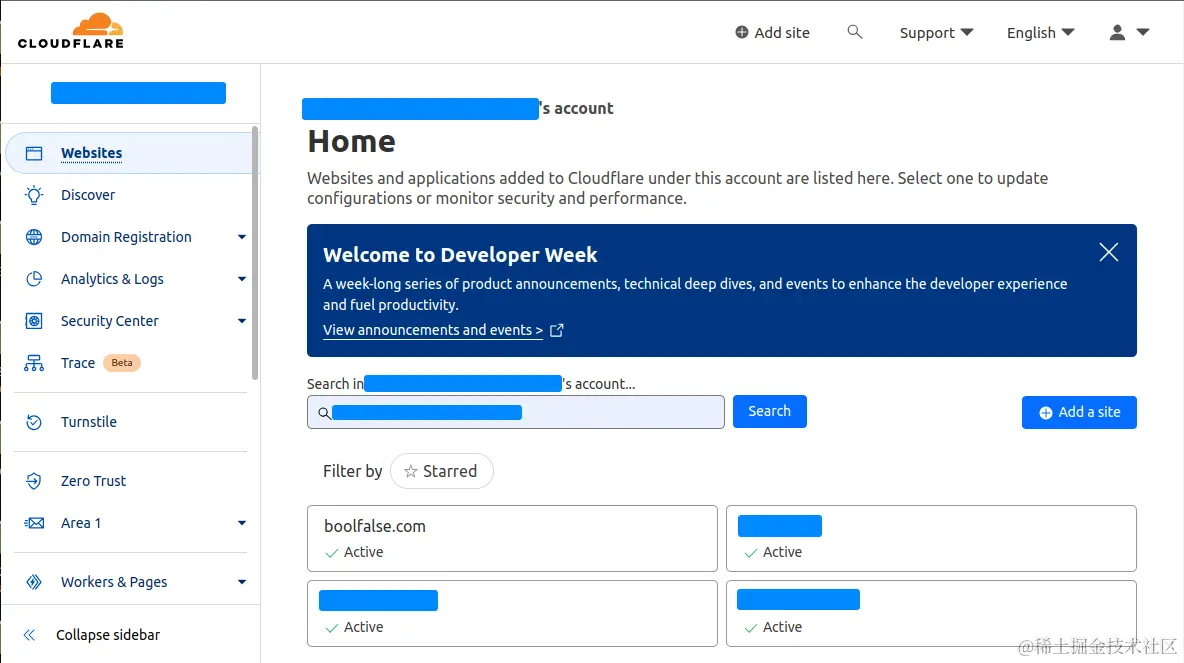This screenshot has height=663, width=1184.
Task: Click the Cloudflare logo
Action: pos(71,31)
